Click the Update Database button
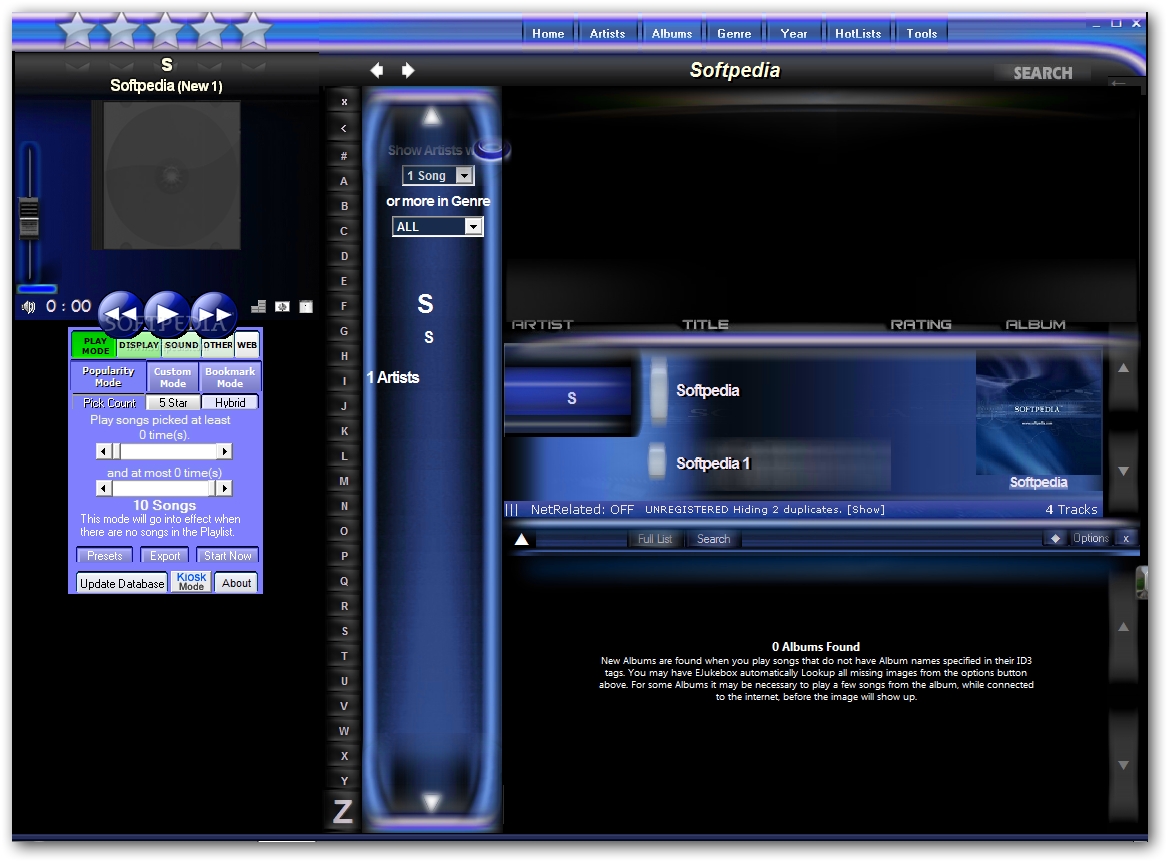The height and width of the screenshot is (862, 1168). click(122, 583)
